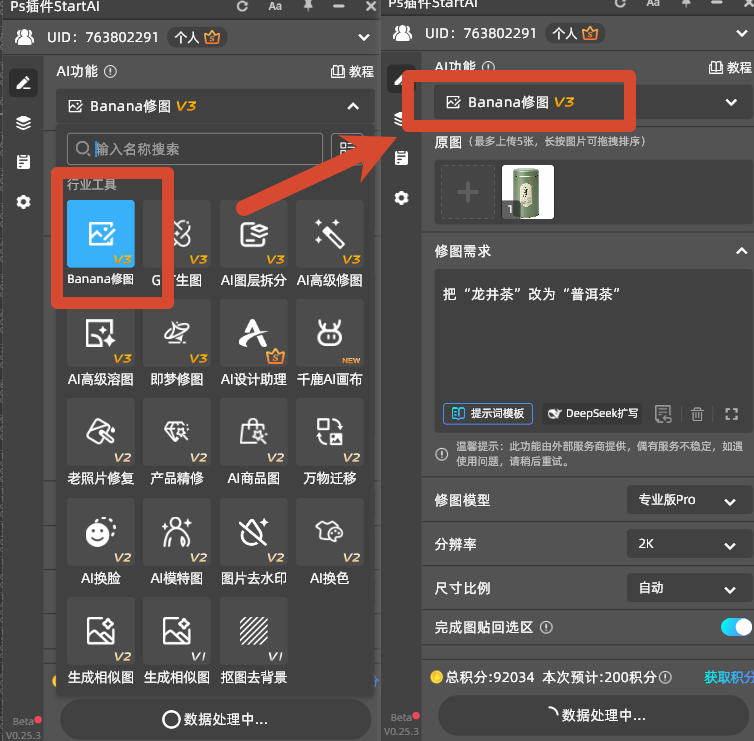This screenshot has height=741, width=754.
Task: Click the UID: 763802291 text in right panel
Action: (480, 33)
